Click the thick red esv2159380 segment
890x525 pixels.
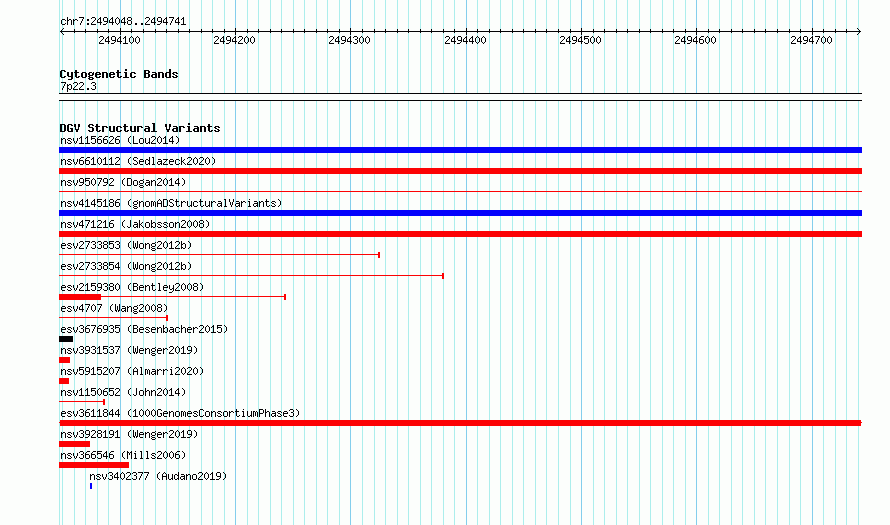click(x=80, y=297)
